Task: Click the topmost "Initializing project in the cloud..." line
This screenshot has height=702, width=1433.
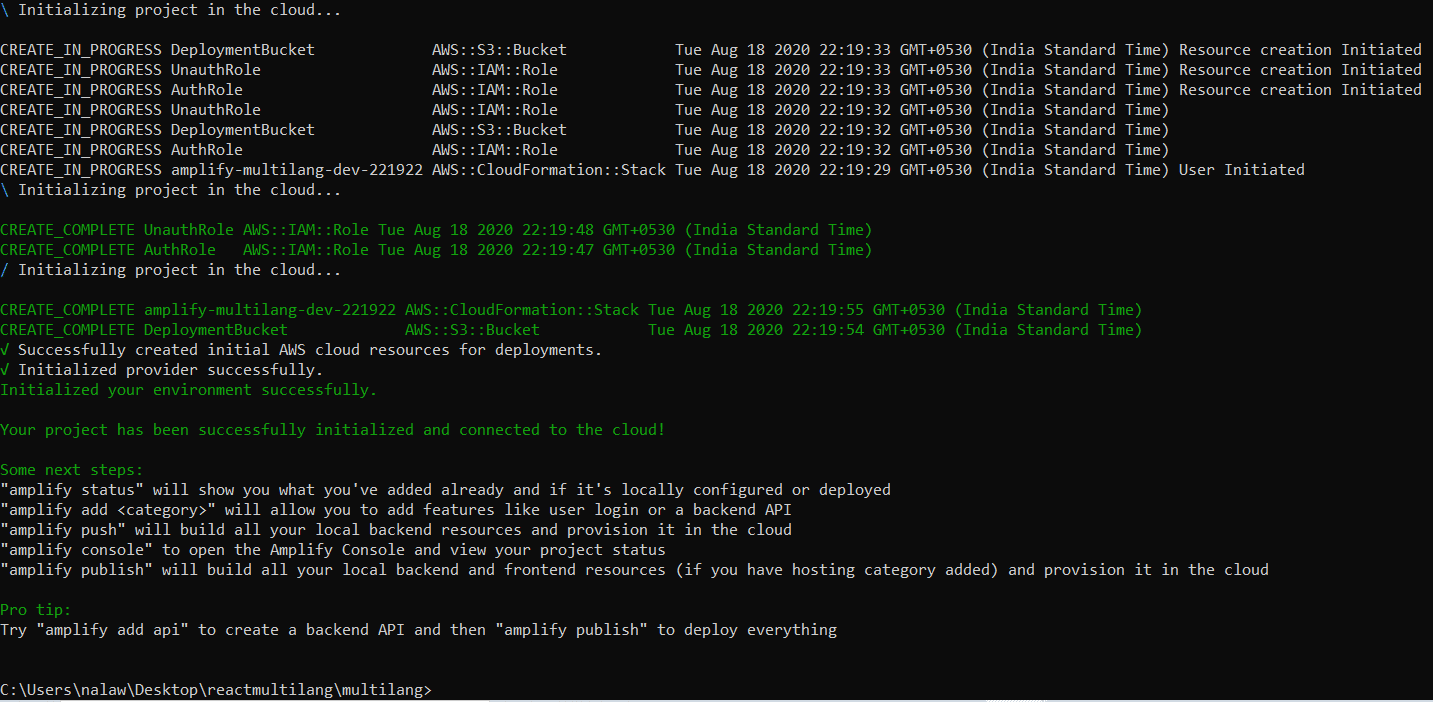Action: [x=179, y=10]
